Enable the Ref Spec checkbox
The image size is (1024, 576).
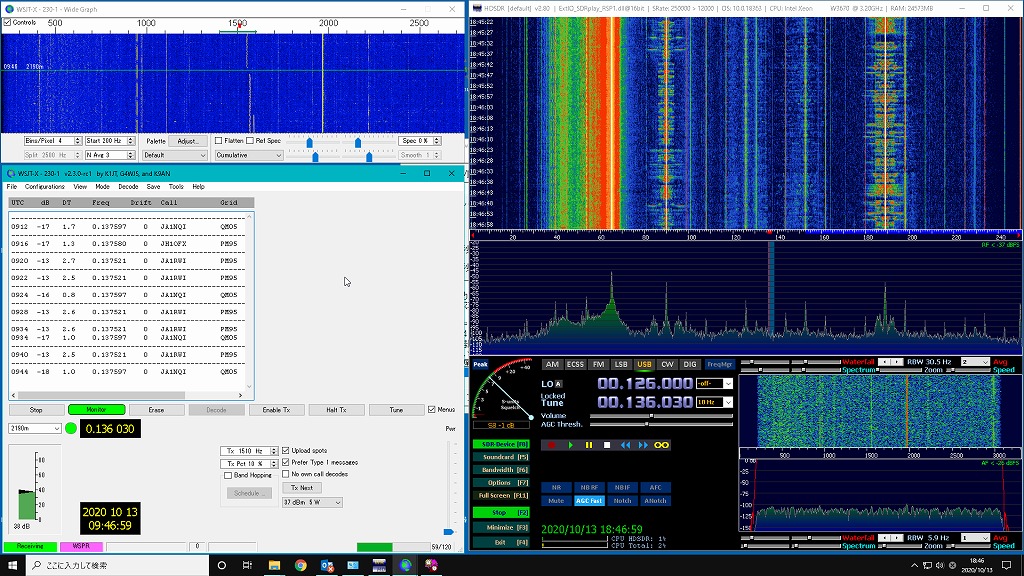coord(250,140)
